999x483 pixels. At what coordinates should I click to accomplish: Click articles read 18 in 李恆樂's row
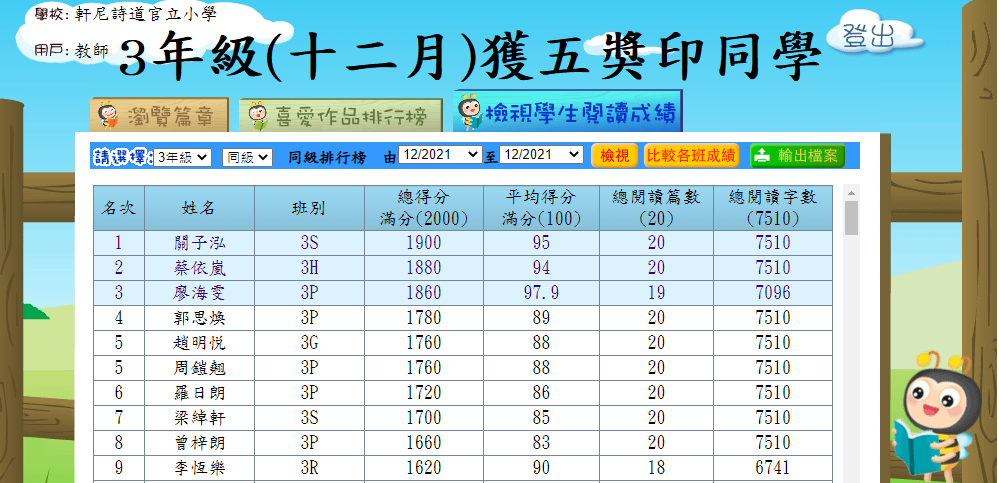(656, 468)
